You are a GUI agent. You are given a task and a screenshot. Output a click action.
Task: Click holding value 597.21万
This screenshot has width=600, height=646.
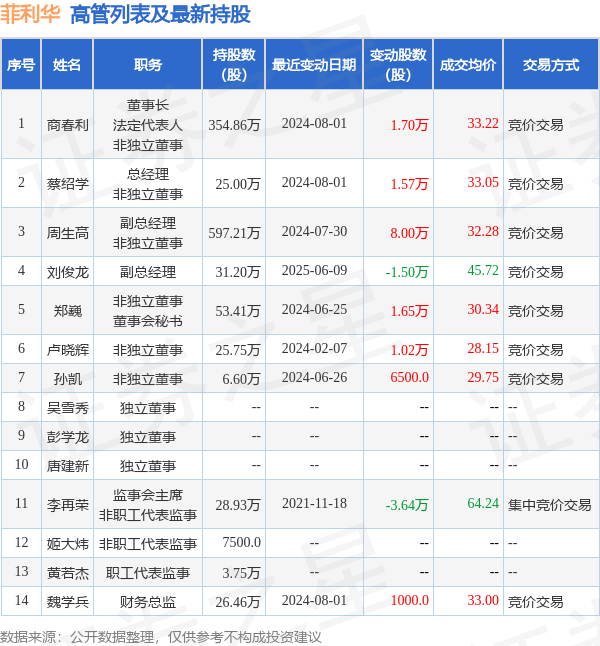[x=234, y=233]
